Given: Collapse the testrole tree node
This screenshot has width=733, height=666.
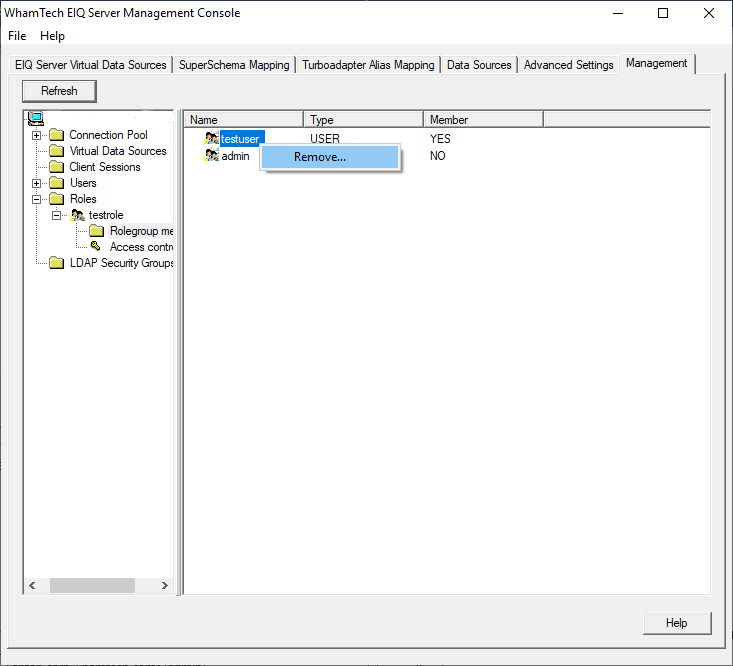Looking at the screenshot, I should coord(57,215).
